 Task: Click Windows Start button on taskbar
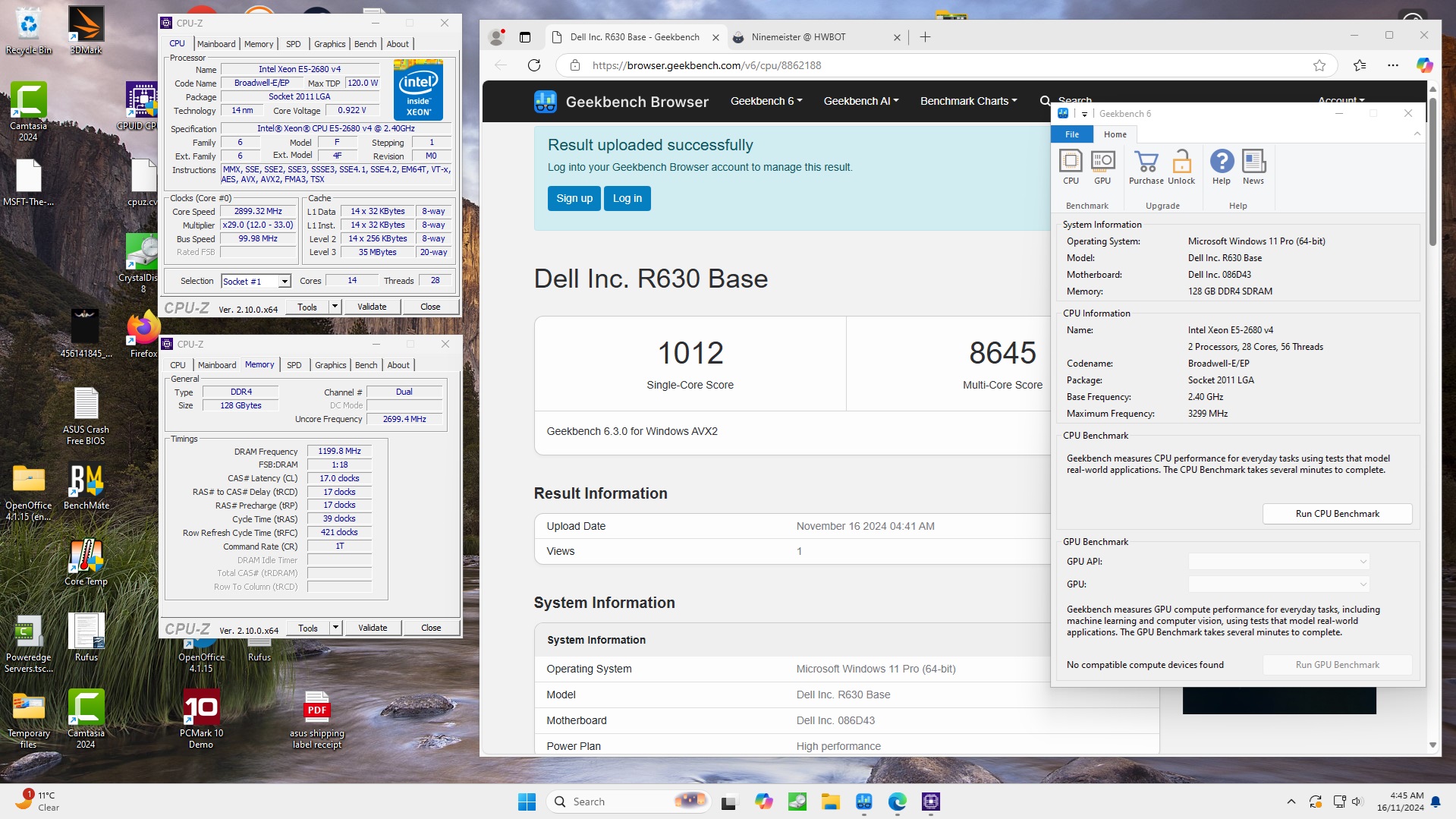pos(527,802)
